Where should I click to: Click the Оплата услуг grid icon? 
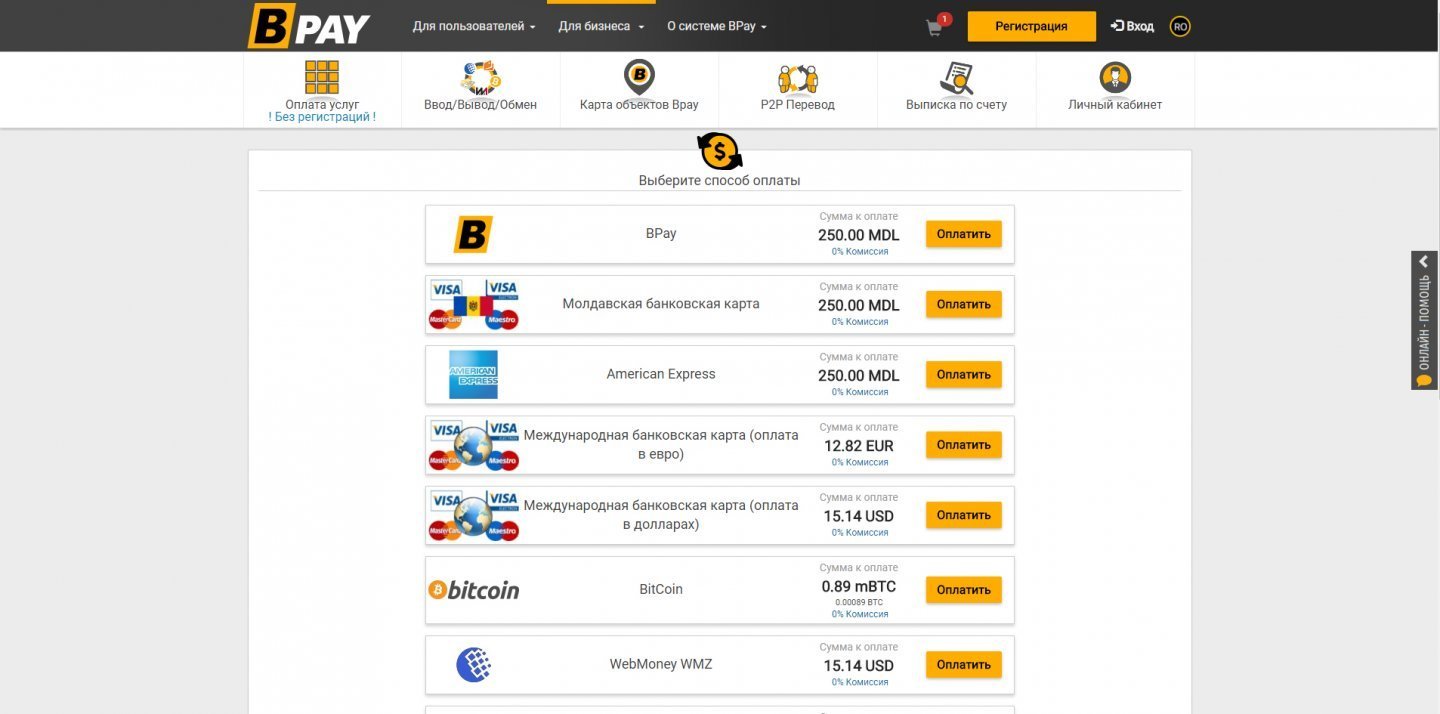322,77
